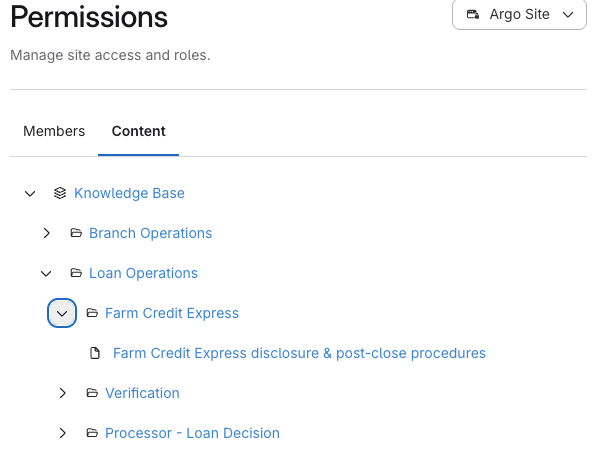Click the Branch Operations folder icon
Screen dimensions: 612x460
click(76, 233)
